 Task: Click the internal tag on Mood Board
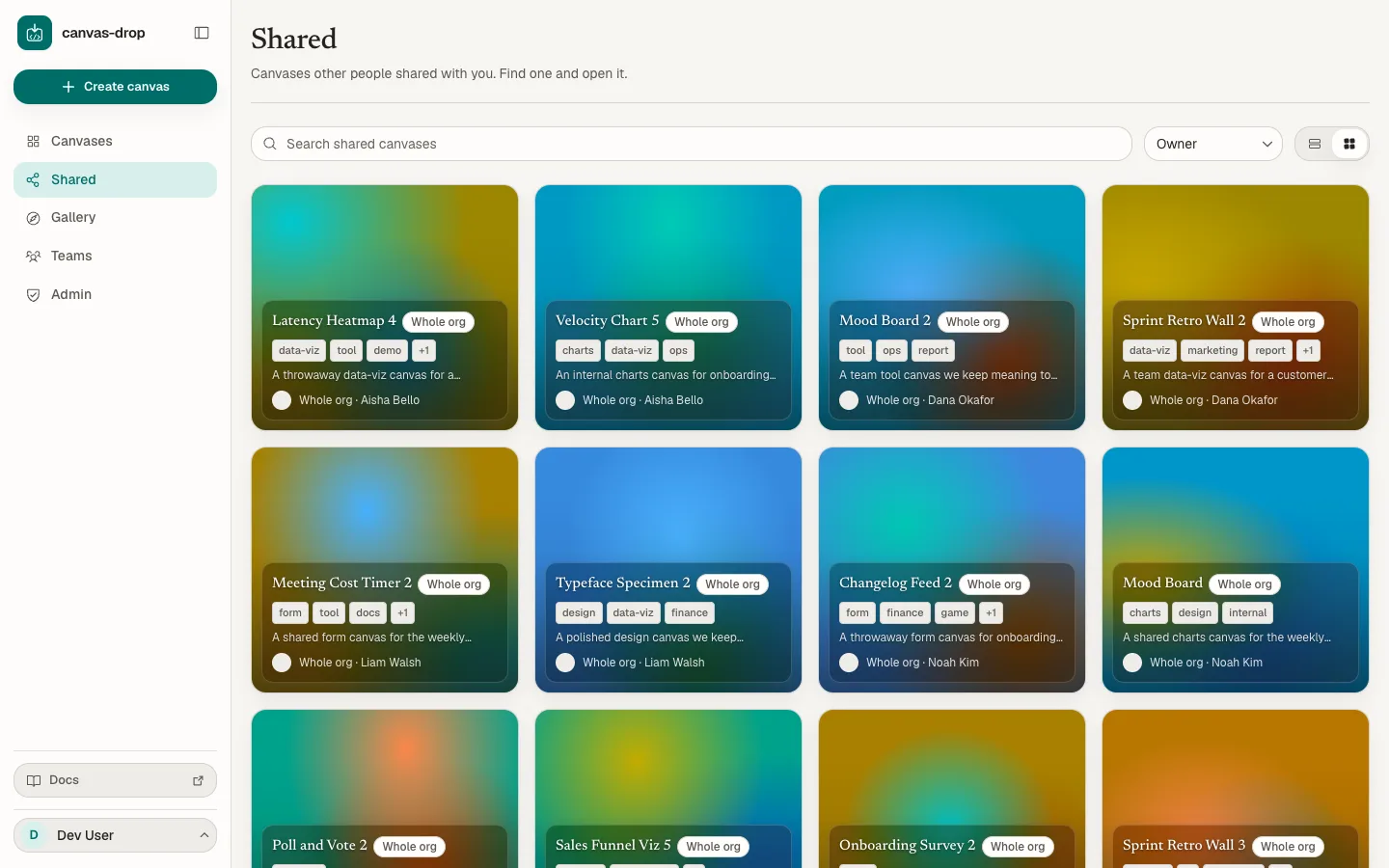point(1248,613)
